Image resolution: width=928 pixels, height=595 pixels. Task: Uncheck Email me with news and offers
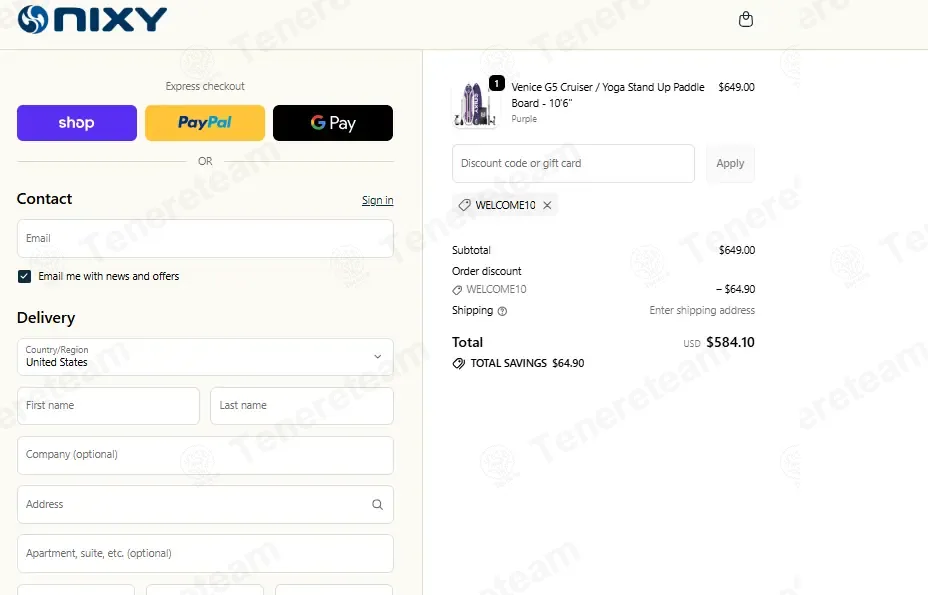(x=24, y=276)
